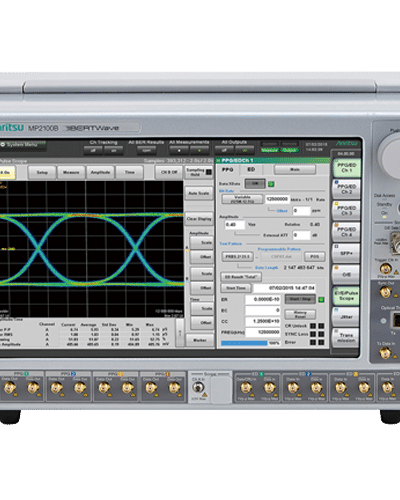Toggle the Data/XData ON output button
The height and width of the screenshot is (500, 400).
255,184
